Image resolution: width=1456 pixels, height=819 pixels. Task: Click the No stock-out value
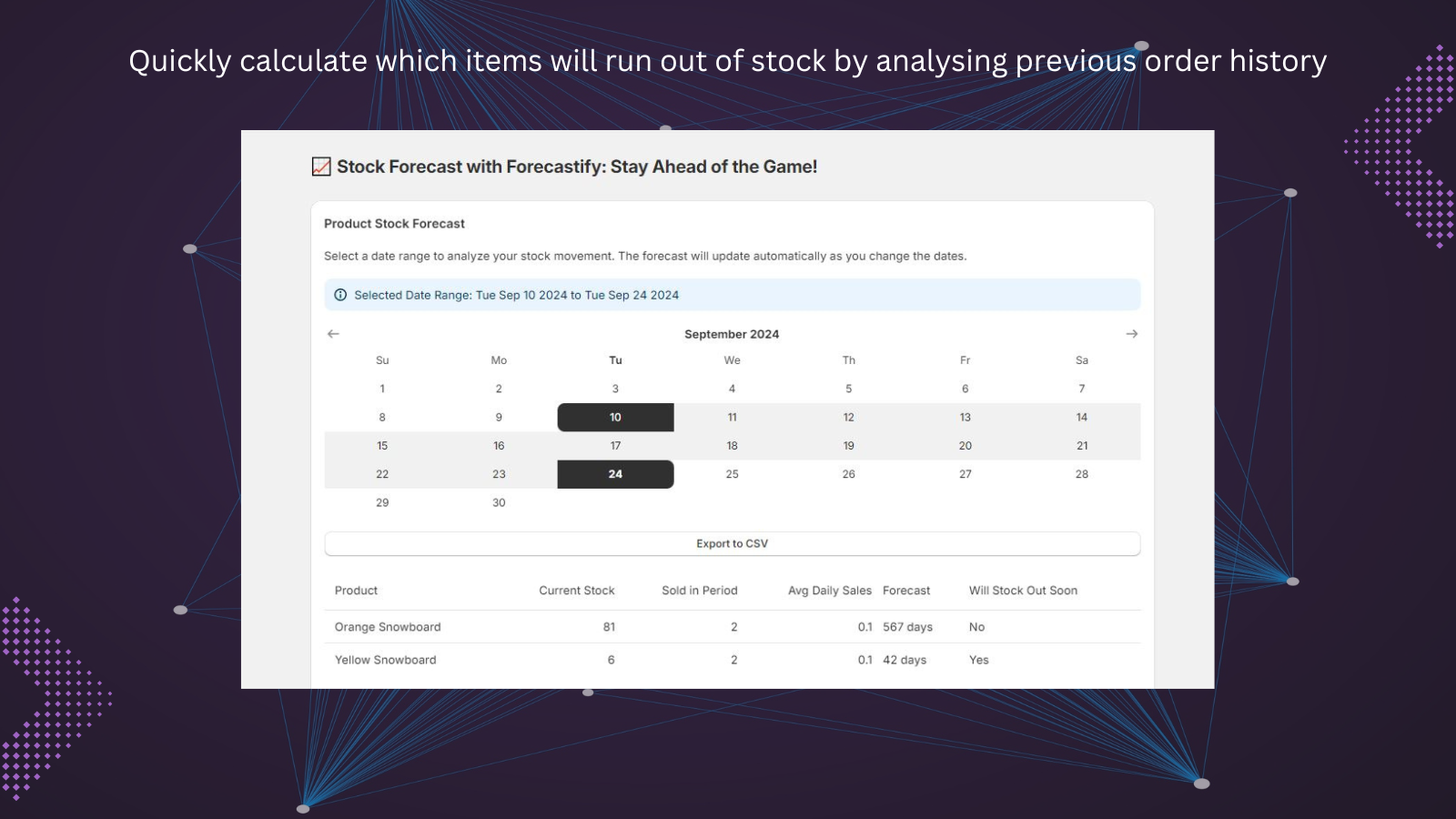point(976,627)
